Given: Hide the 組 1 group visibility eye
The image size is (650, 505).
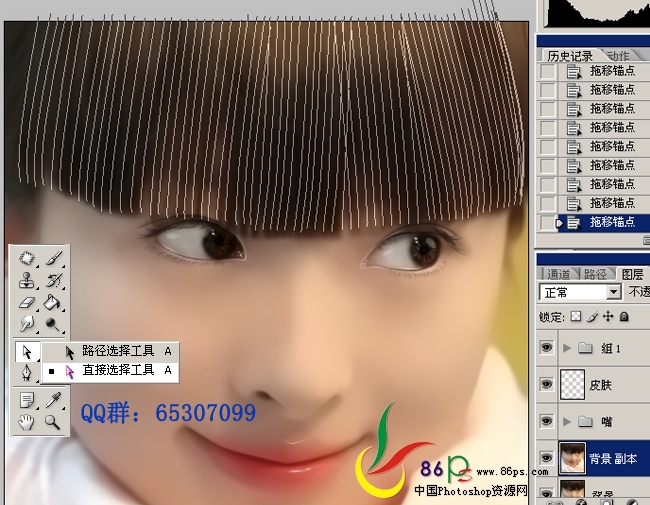Looking at the screenshot, I should click(x=546, y=347).
